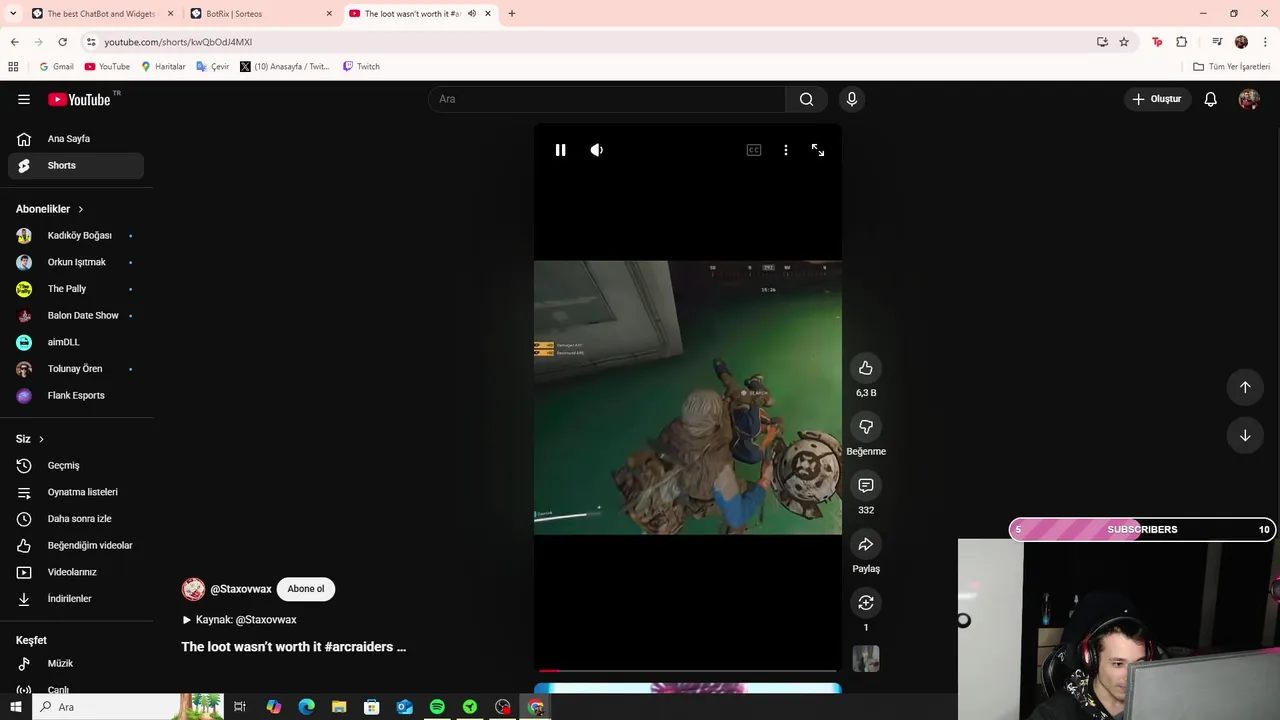Start voice search with microphone
The height and width of the screenshot is (720, 1280).
point(852,99)
